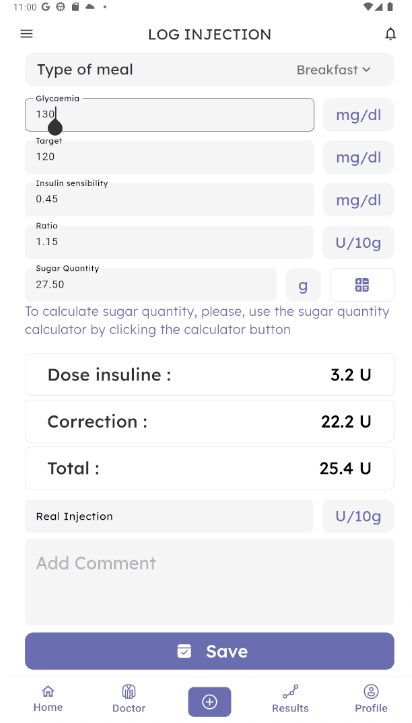Open the hamburger navigation menu
This screenshot has width=412, height=723.
[x=26, y=34]
